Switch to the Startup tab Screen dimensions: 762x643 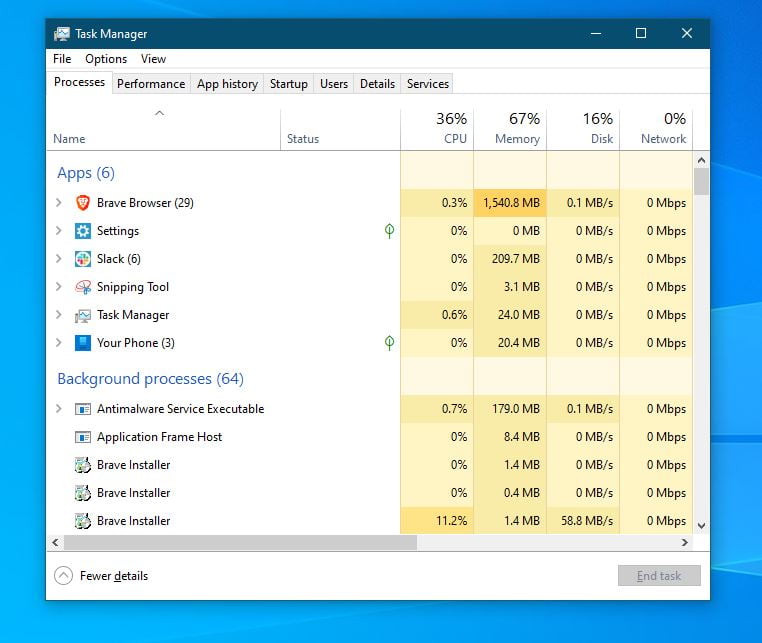289,84
